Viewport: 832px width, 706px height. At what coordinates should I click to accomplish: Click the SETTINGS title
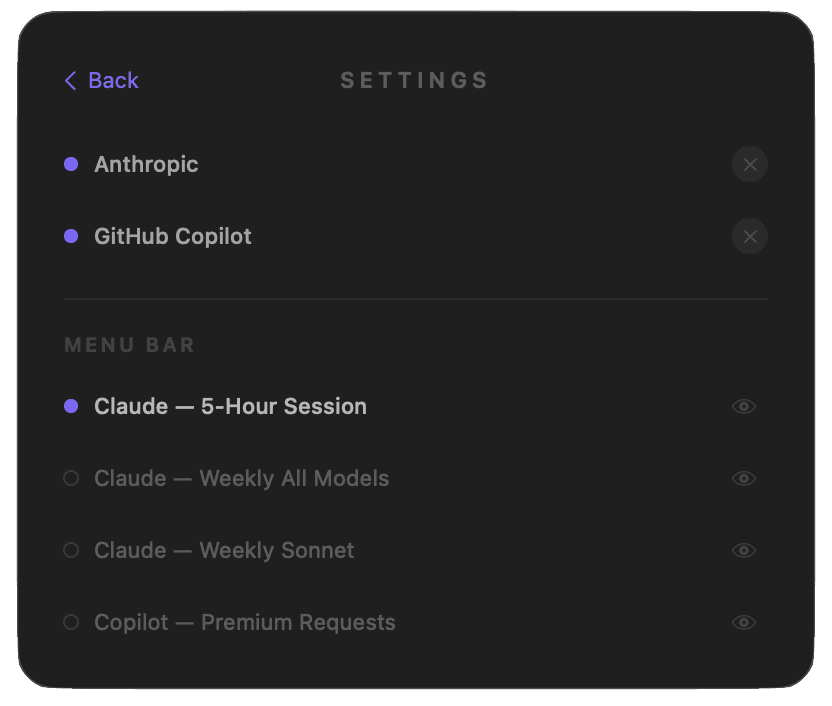pyautogui.click(x=414, y=80)
